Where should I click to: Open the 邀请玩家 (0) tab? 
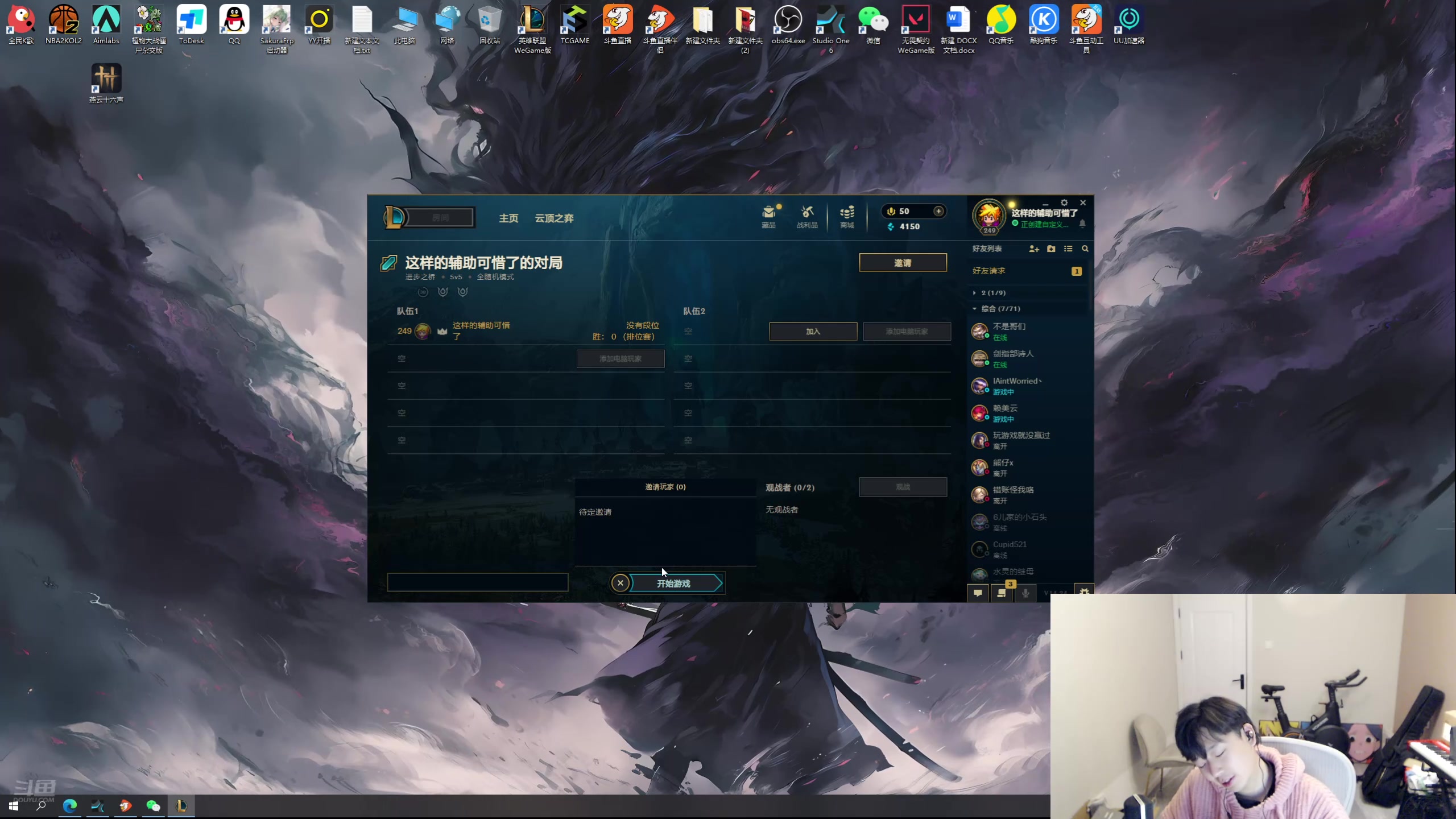(665, 487)
